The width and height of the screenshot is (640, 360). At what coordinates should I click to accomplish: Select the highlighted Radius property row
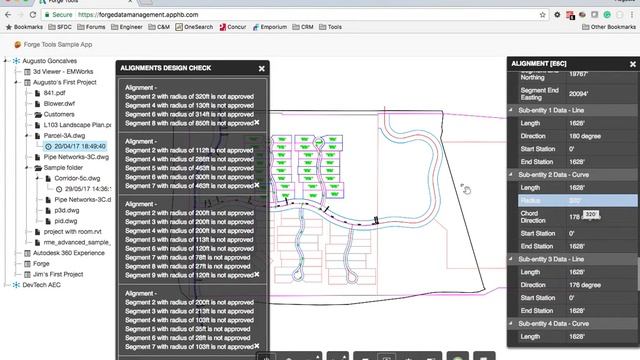pos(577,200)
